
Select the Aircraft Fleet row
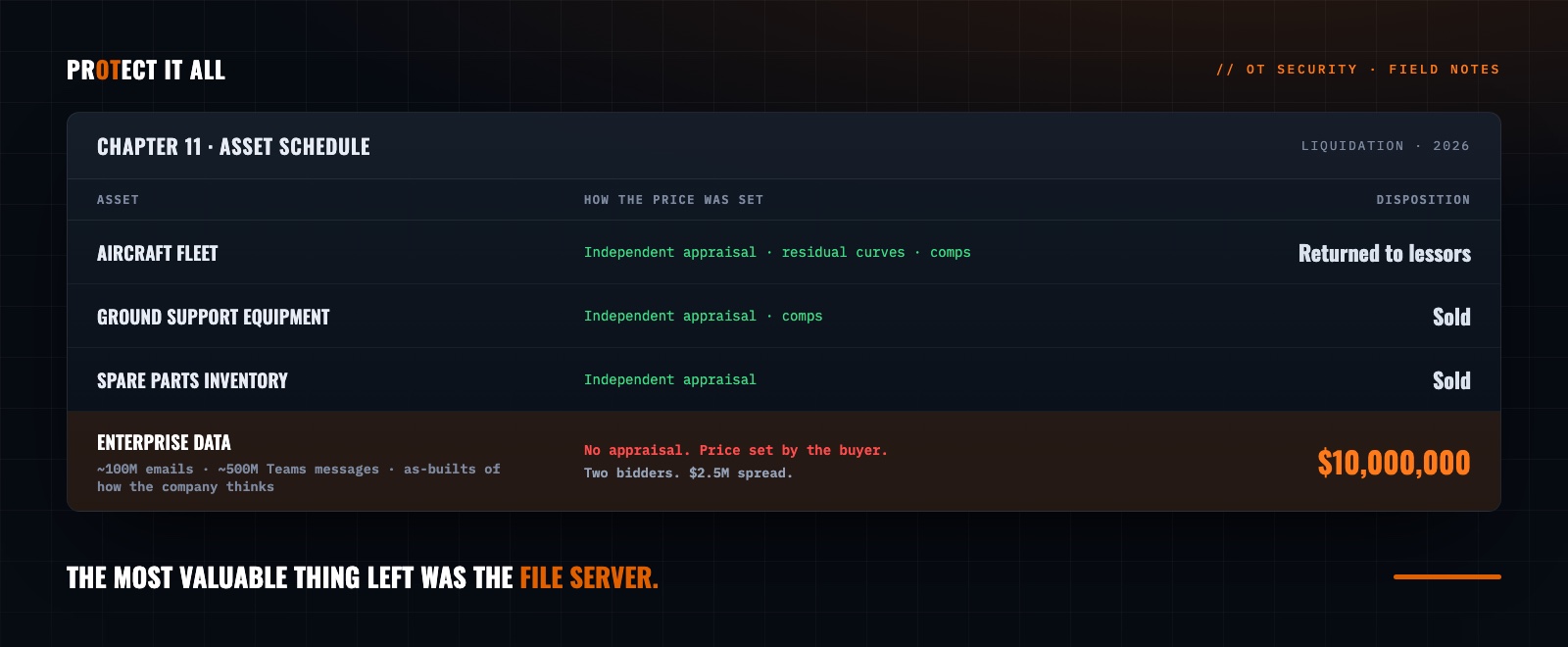click(x=784, y=253)
